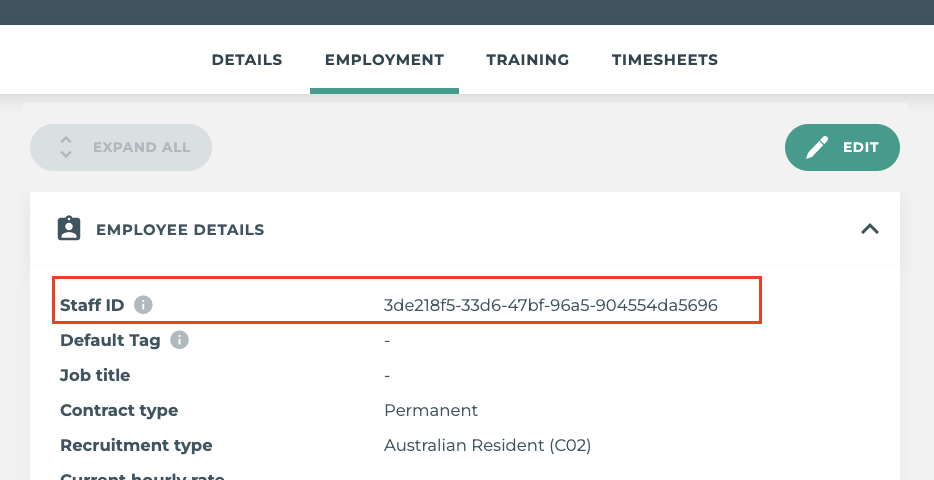Go to the Timesheets tab
Screen dimensions: 934x480
click(664, 60)
